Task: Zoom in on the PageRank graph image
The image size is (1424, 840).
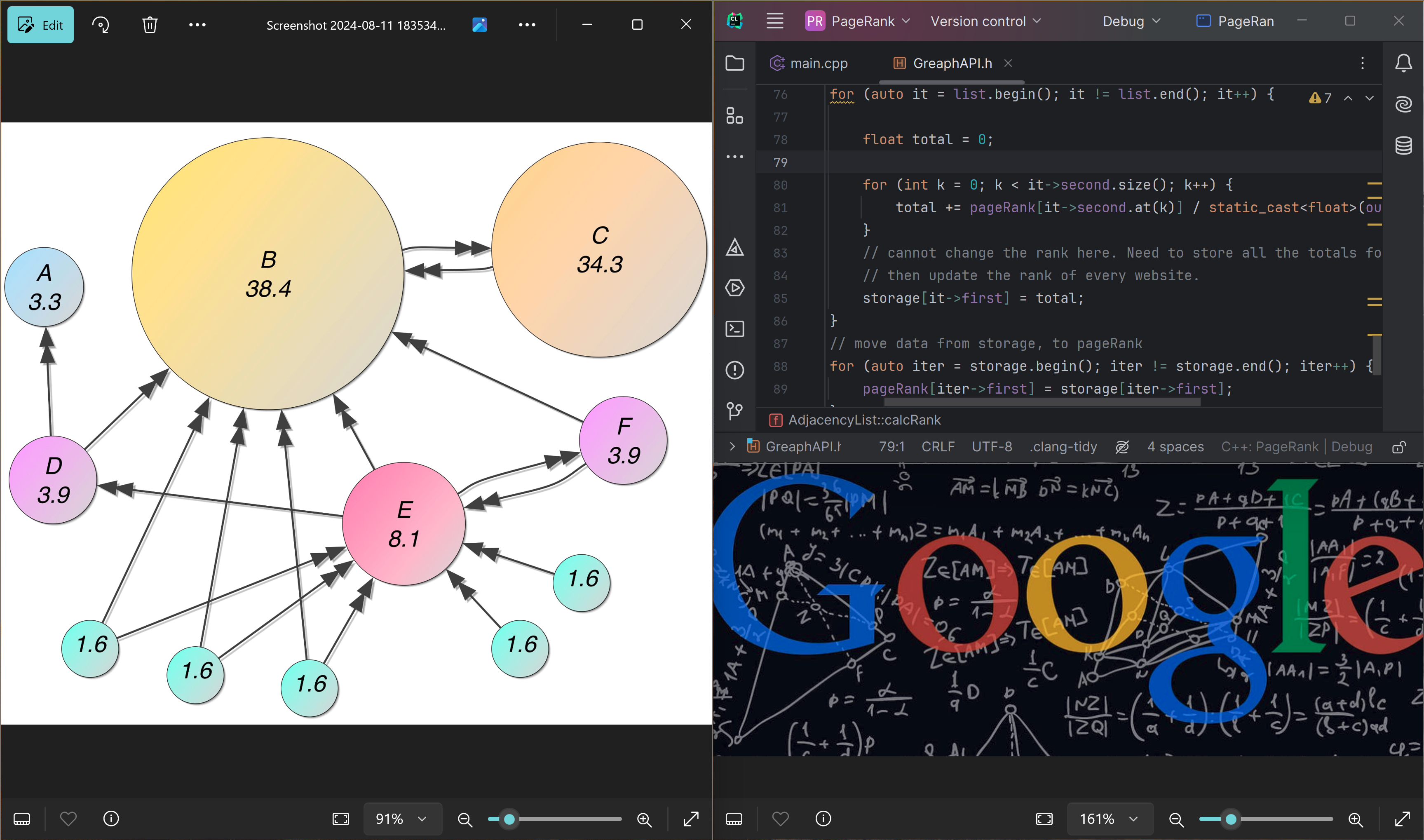Action: (644, 819)
